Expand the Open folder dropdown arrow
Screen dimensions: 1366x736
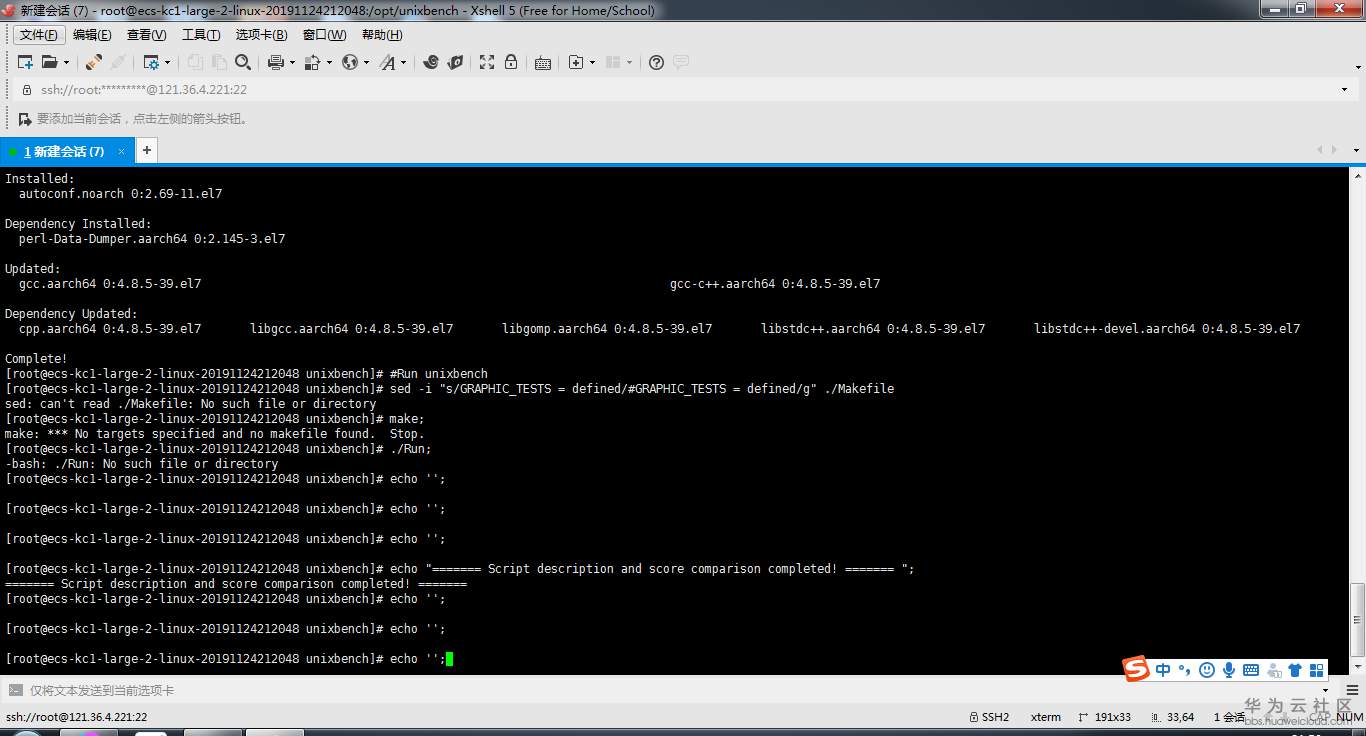point(66,62)
